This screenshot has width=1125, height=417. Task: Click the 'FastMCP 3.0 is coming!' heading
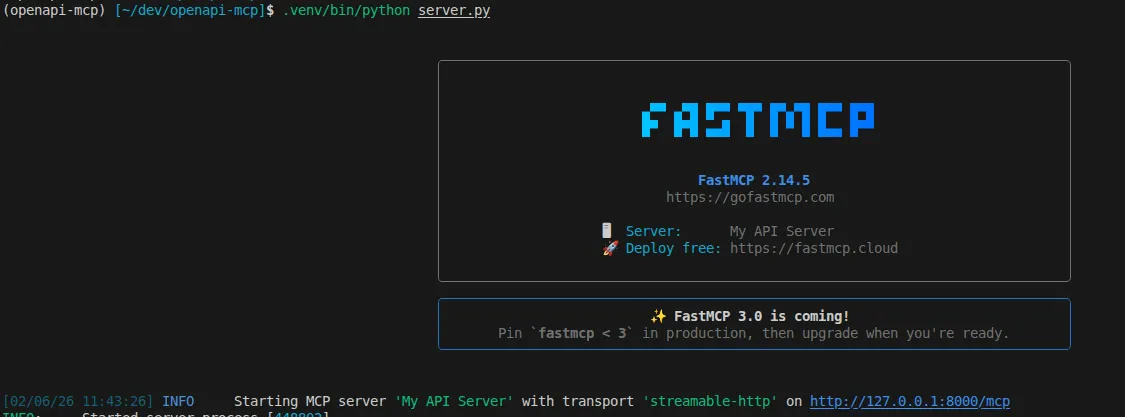pyautogui.click(x=761, y=317)
